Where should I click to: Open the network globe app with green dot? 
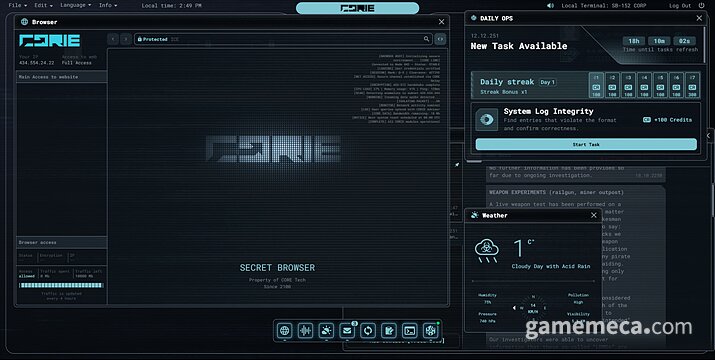(x=430, y=330)
